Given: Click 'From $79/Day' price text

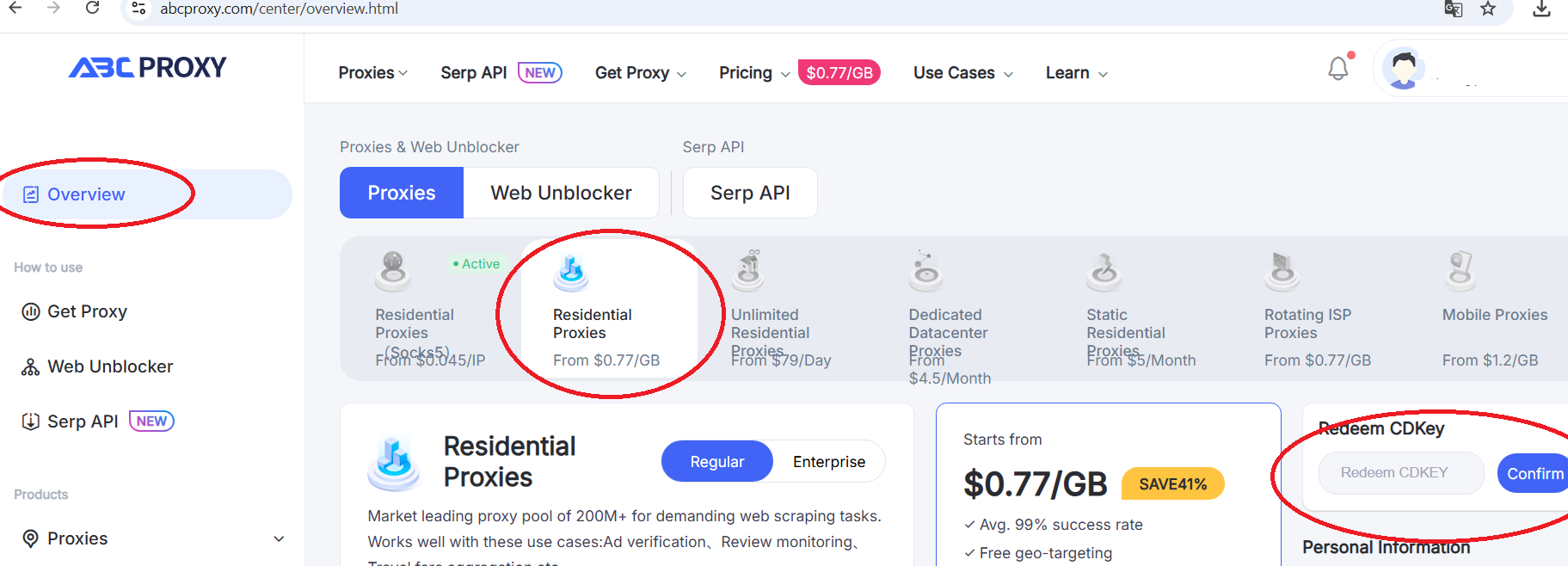Looking at the screenshot, I should [x=781, y=360].
